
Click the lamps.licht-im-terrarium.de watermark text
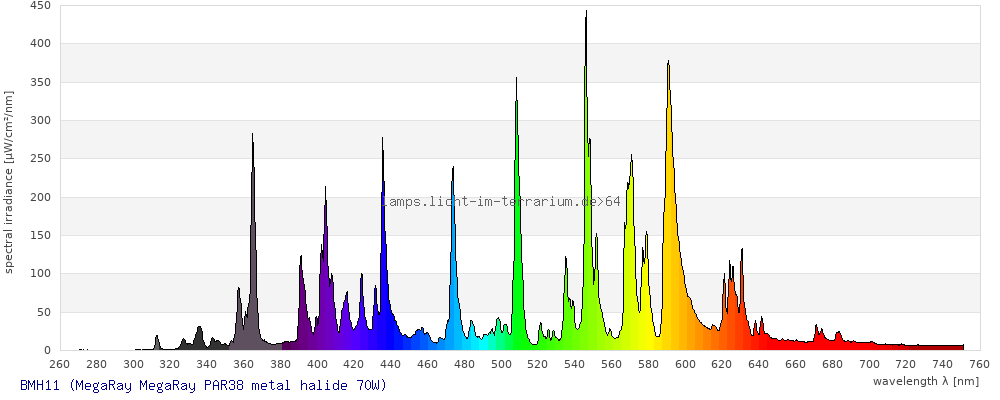tap(501, 201)
